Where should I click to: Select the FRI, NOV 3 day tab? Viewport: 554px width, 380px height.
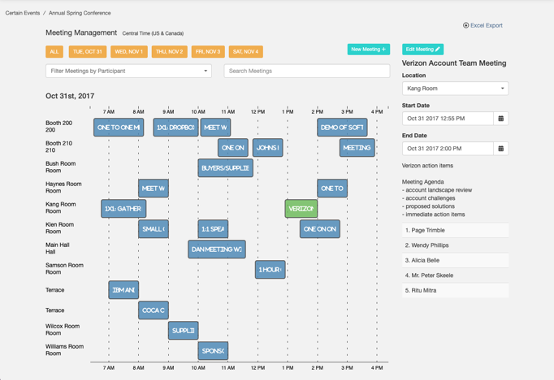[x=208, y=52]
